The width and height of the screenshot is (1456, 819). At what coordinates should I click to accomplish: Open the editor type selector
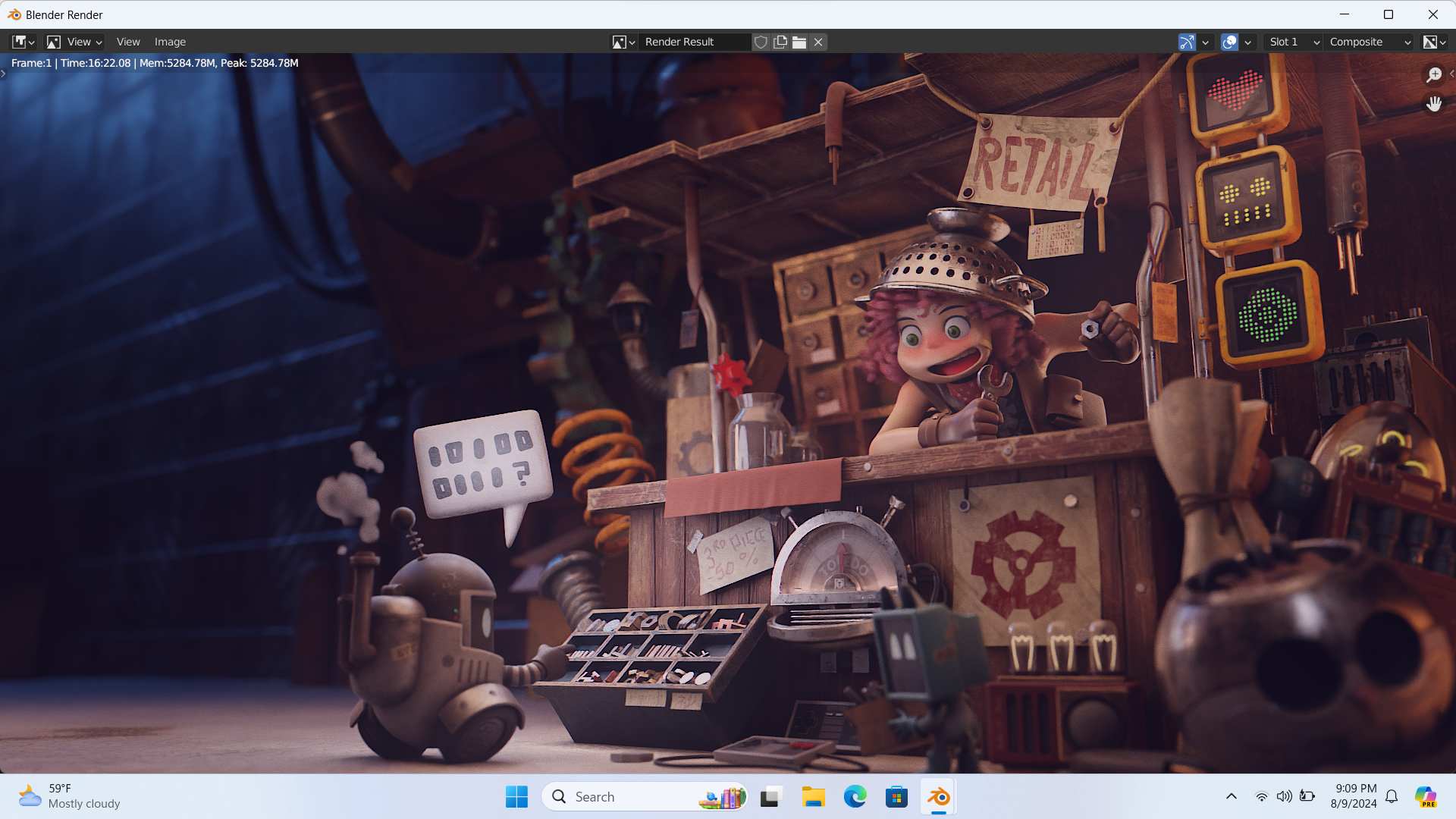click(x=24, y=42)
